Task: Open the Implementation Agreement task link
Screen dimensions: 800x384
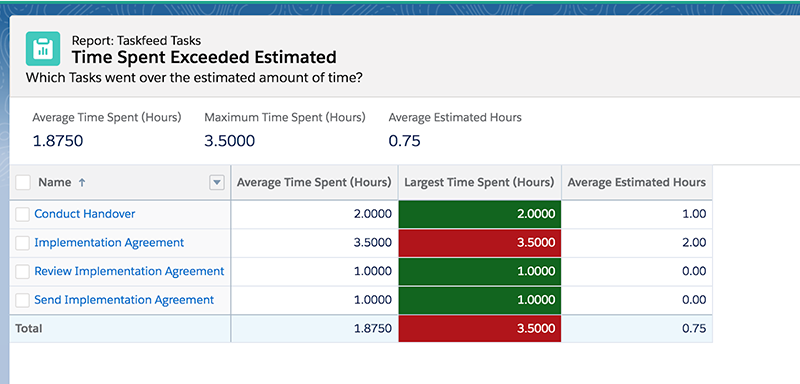Action: [x=109, y=243]
